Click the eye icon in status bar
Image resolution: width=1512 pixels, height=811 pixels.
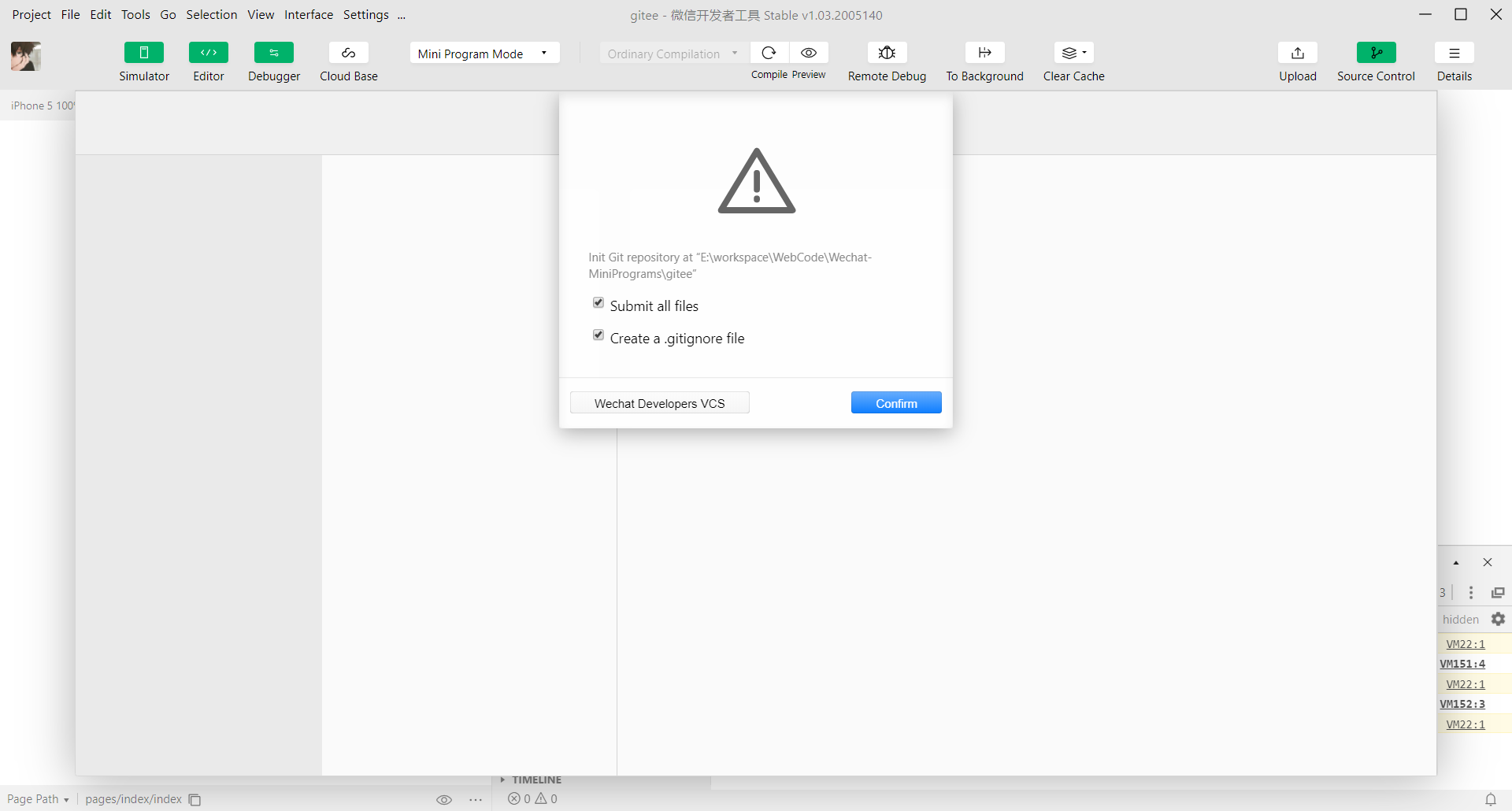click(x=444, y=800)
